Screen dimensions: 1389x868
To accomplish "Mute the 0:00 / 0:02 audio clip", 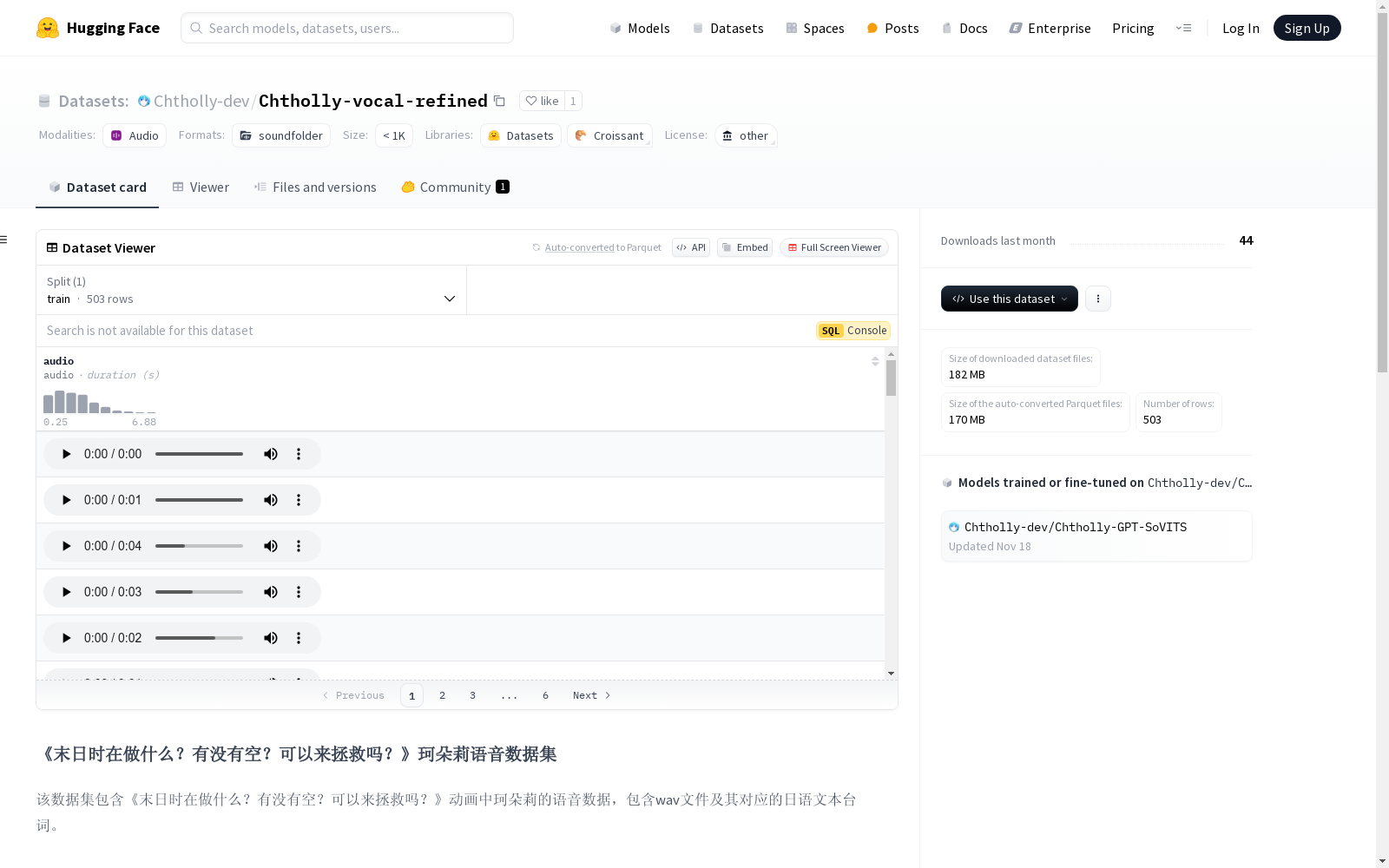I will [x=271, y=638].
